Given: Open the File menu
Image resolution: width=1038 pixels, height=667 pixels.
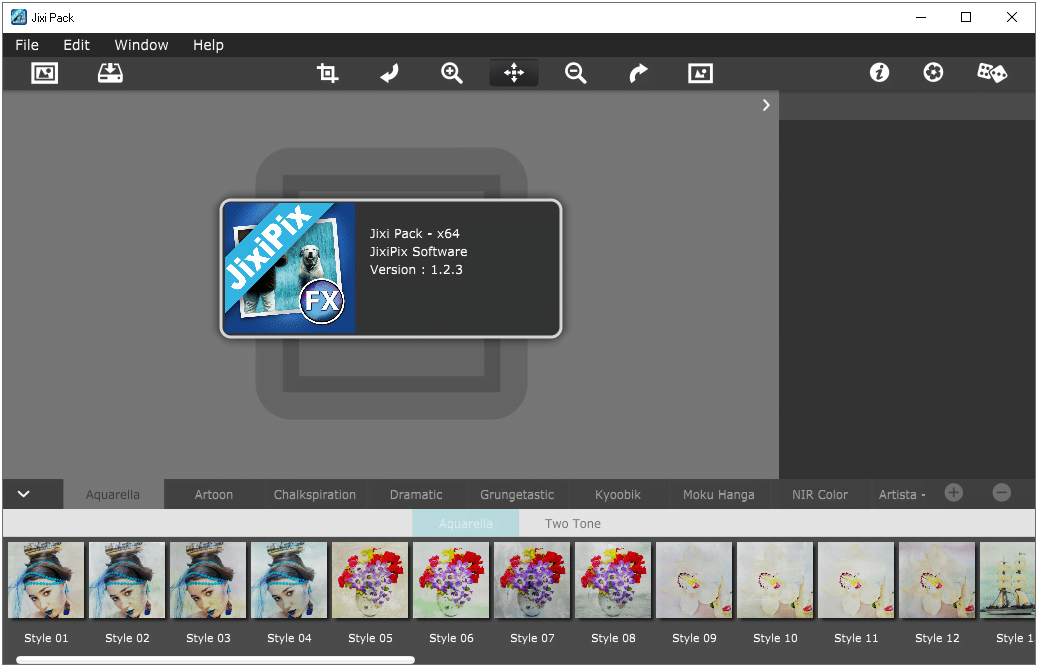Looking at the screenshot, I should tap(27, 45).
